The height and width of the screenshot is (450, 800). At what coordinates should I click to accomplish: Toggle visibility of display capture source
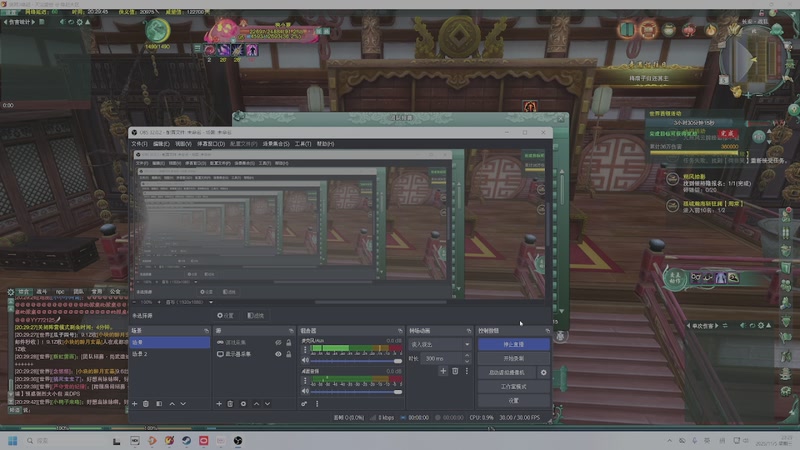278,354
